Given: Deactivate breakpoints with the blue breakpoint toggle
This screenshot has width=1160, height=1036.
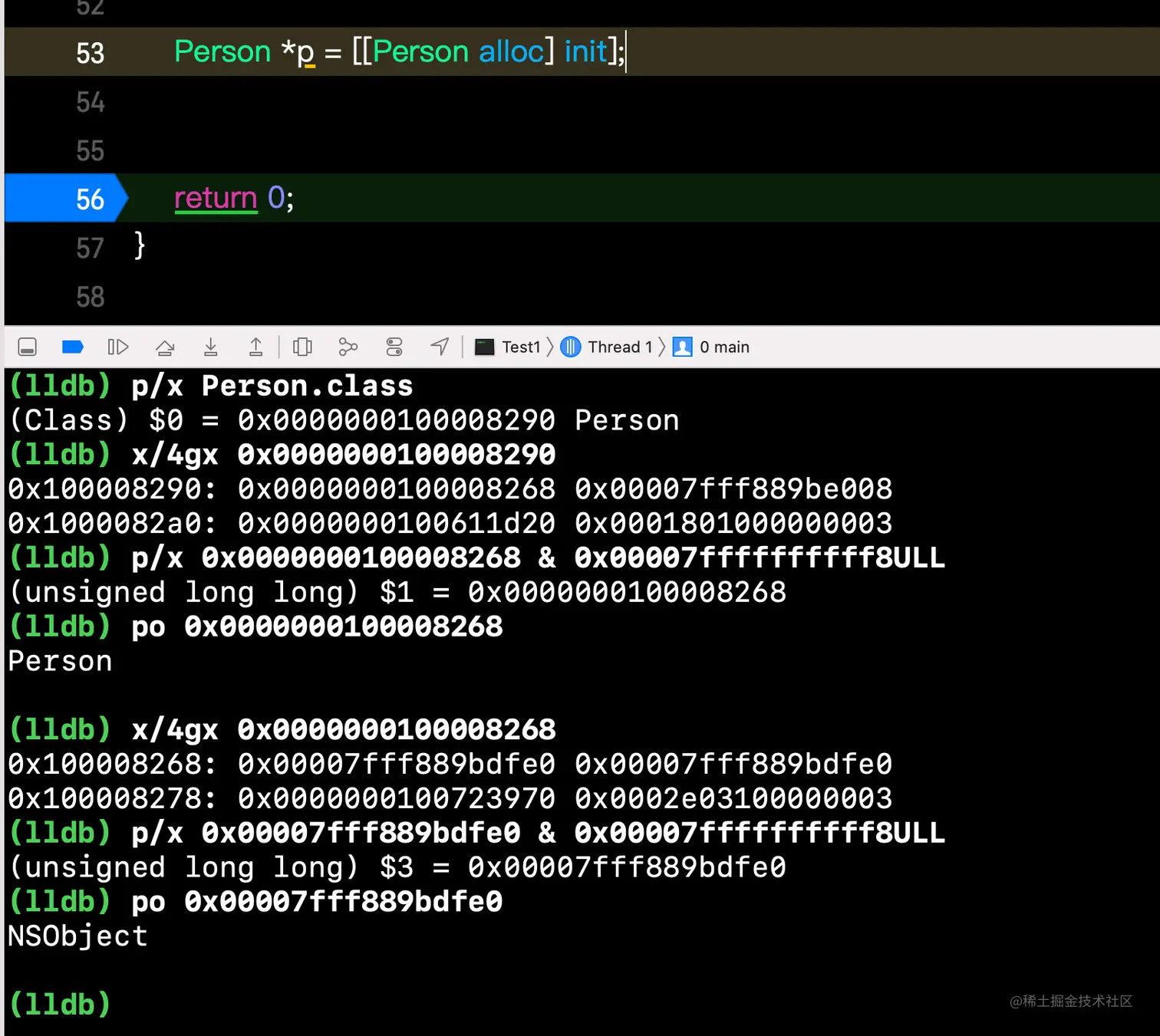Looking at the screenshot, I should [72, 347].
